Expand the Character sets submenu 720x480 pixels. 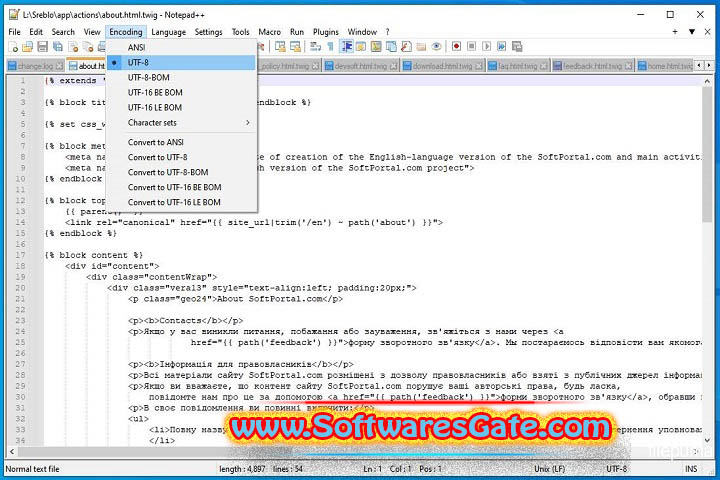181,123
